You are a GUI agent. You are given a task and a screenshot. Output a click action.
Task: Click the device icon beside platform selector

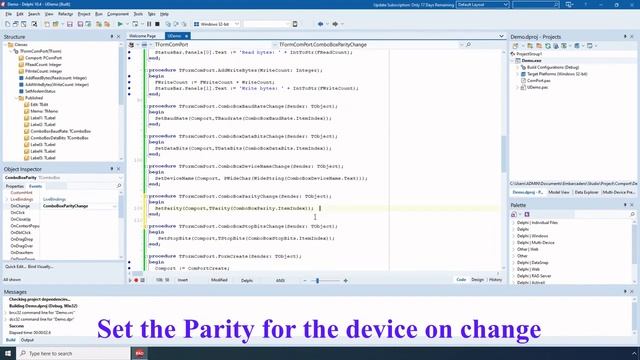click(295, 24)
